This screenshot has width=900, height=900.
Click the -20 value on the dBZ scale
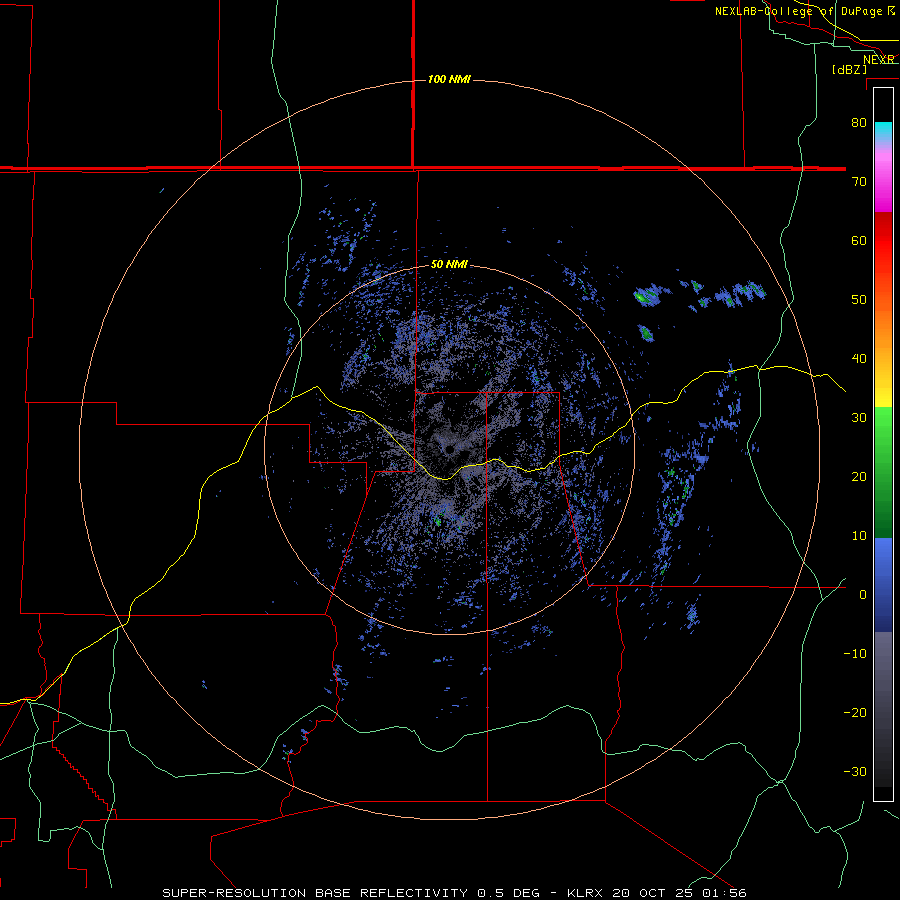point(855,713)
